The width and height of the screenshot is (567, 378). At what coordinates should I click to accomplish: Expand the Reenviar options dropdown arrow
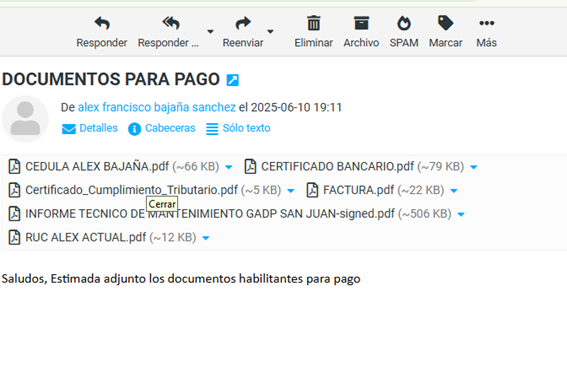pyautogui.click(x=270, y=31)
